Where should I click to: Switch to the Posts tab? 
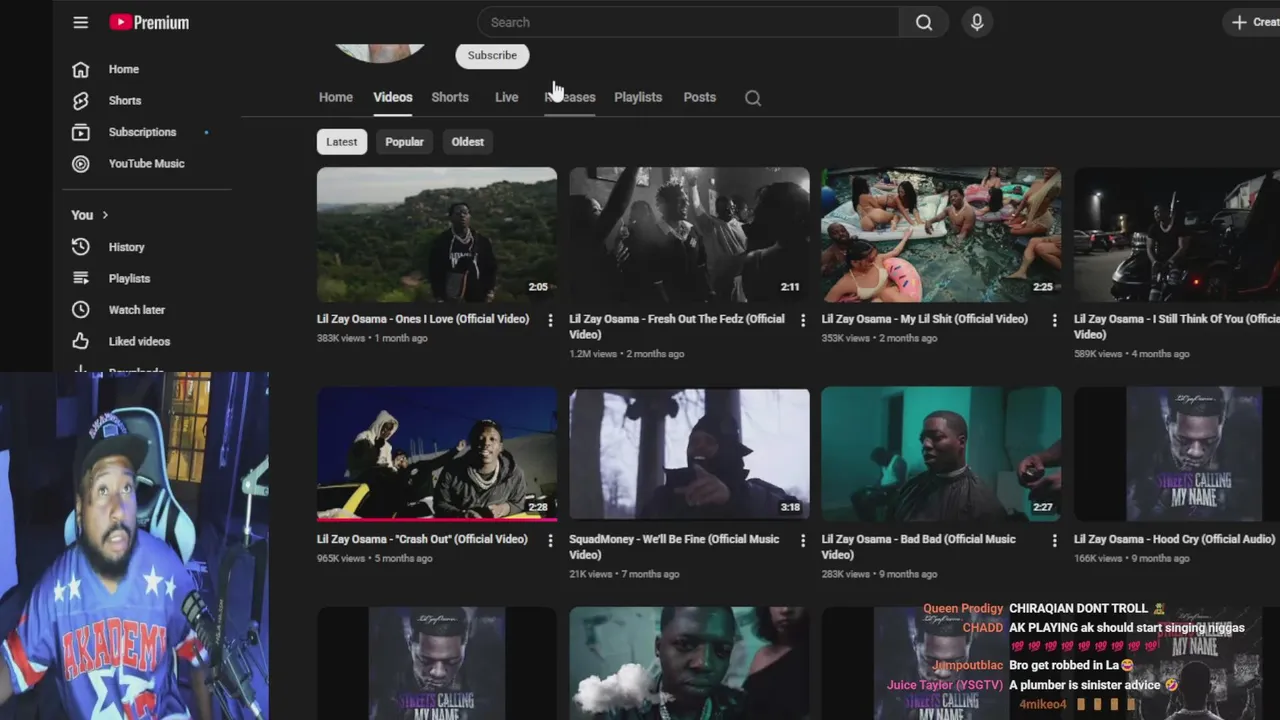[x=699, y=97]
